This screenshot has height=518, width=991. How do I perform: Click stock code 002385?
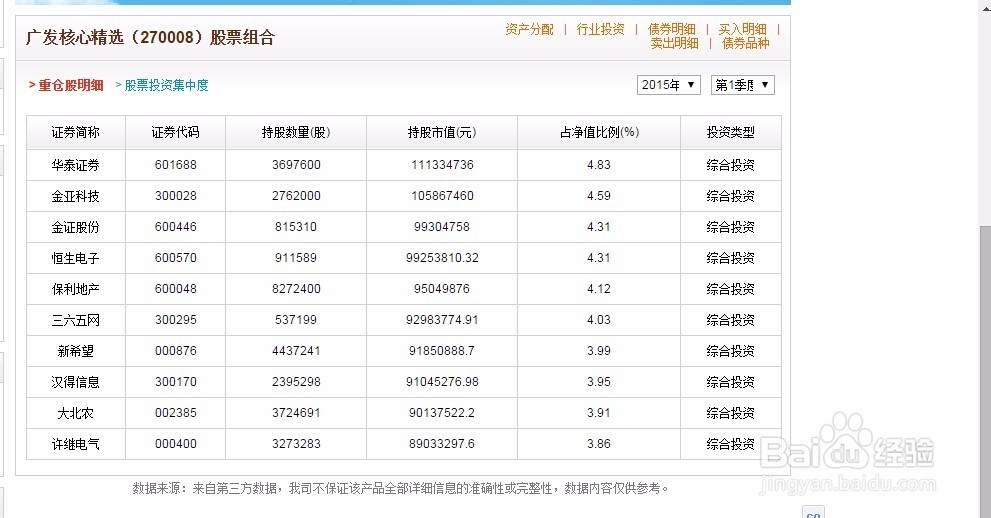tap(176, 413)
